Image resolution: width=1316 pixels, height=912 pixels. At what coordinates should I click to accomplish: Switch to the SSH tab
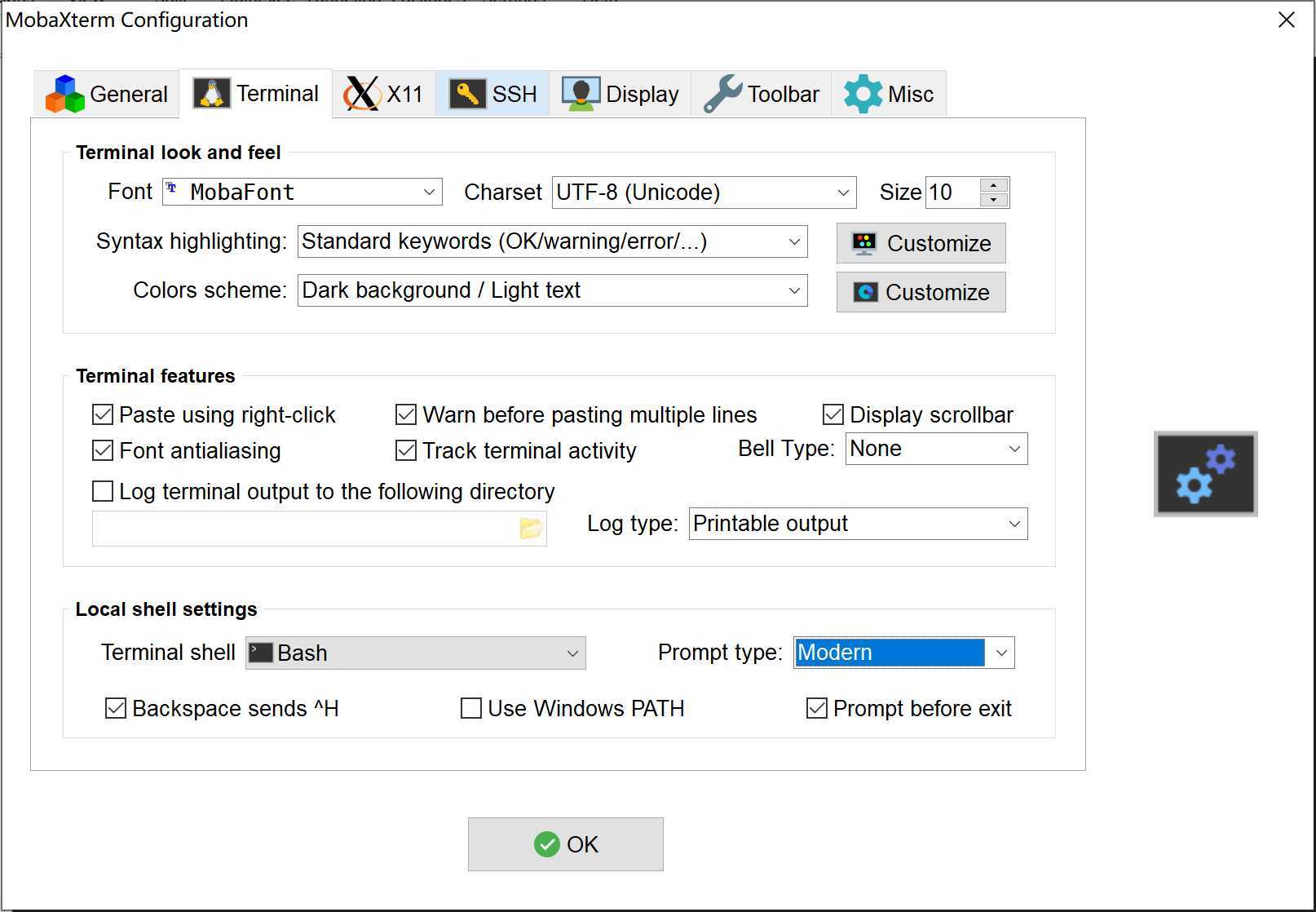[x=492, y=94]
